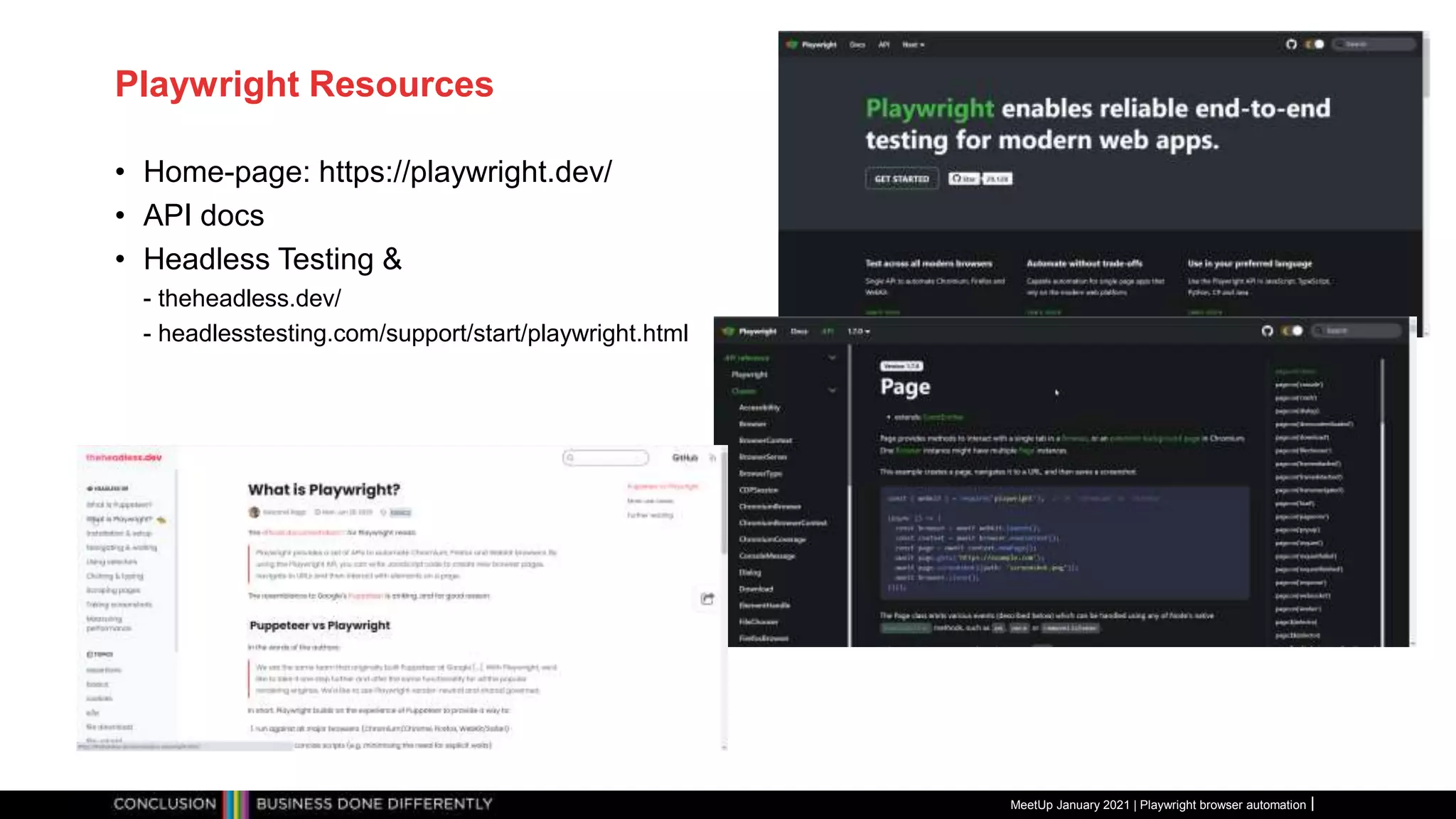This screenshot has width=1456, height=819.
Task: Open Accessibility class in API sidebar
Action: [759, 407]
